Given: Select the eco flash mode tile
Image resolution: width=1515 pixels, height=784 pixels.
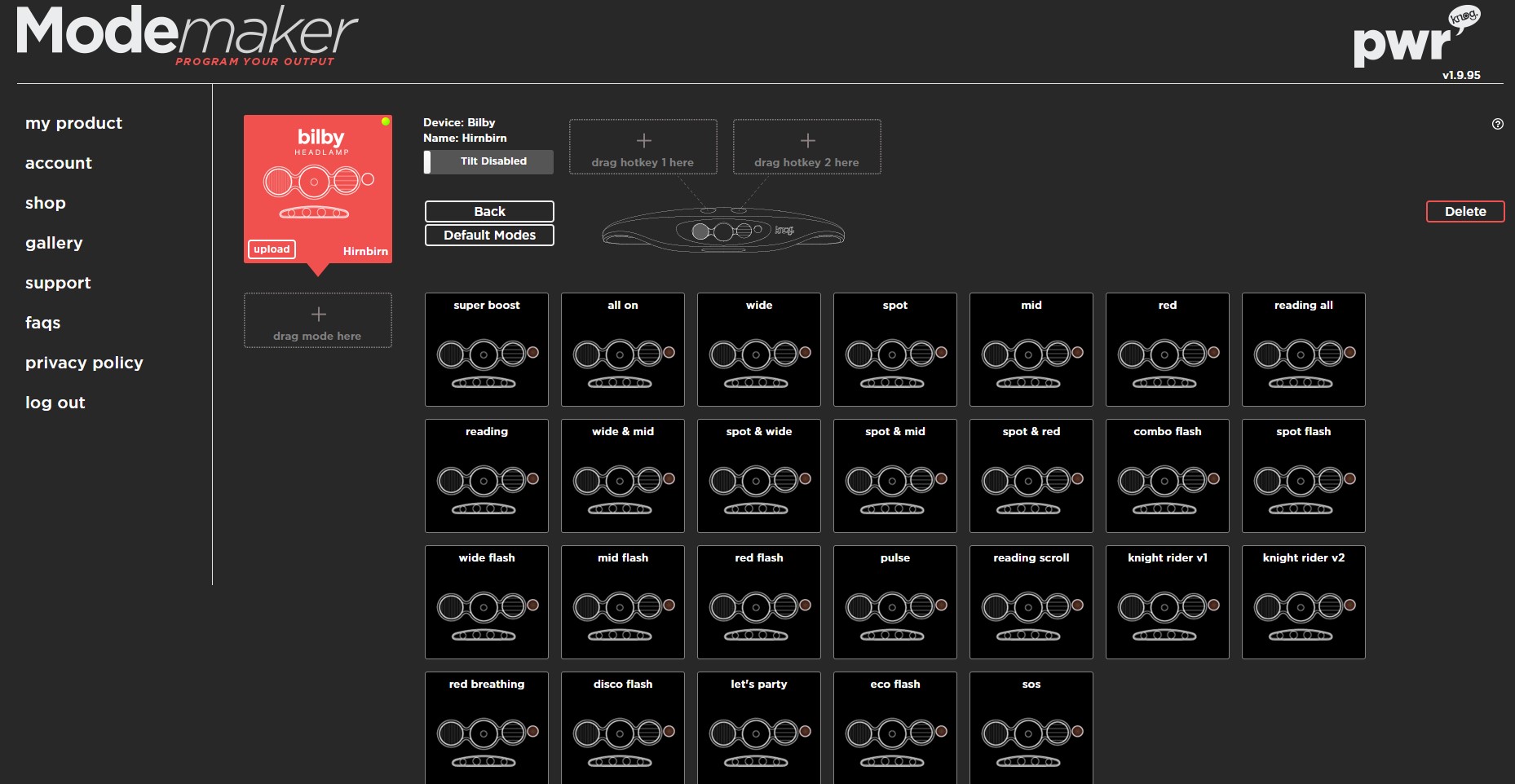Looking at the screenshot, I should click(895, 728).
